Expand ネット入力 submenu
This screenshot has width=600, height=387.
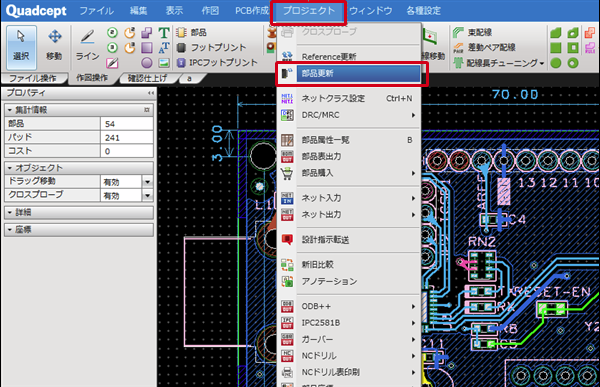coord(350,198)
